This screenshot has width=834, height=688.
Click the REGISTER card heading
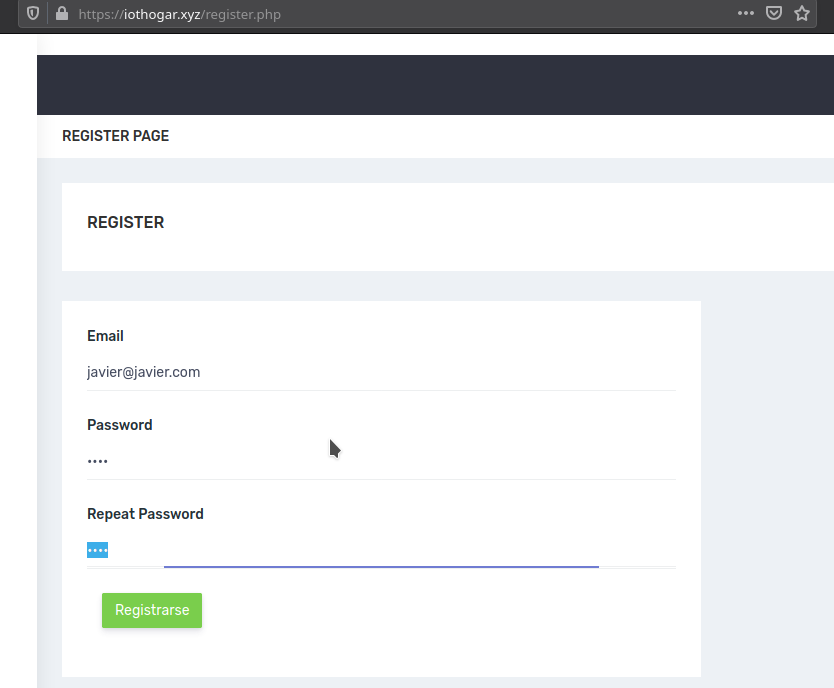(125, 223)
